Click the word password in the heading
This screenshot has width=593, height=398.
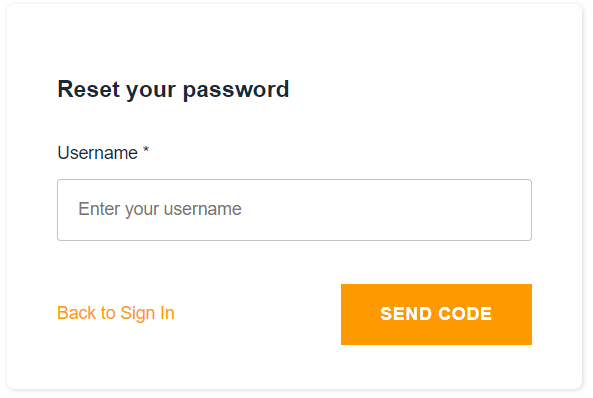236,91
